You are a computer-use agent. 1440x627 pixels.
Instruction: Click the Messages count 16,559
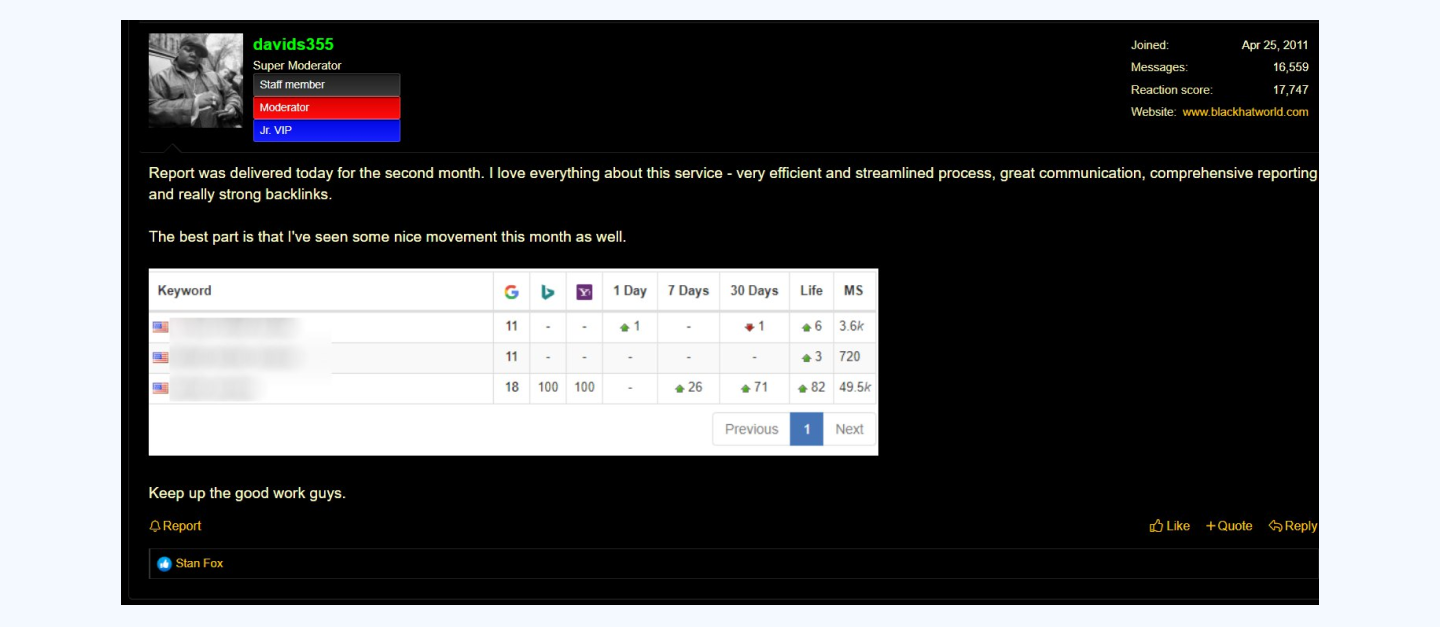point(1290,67)
